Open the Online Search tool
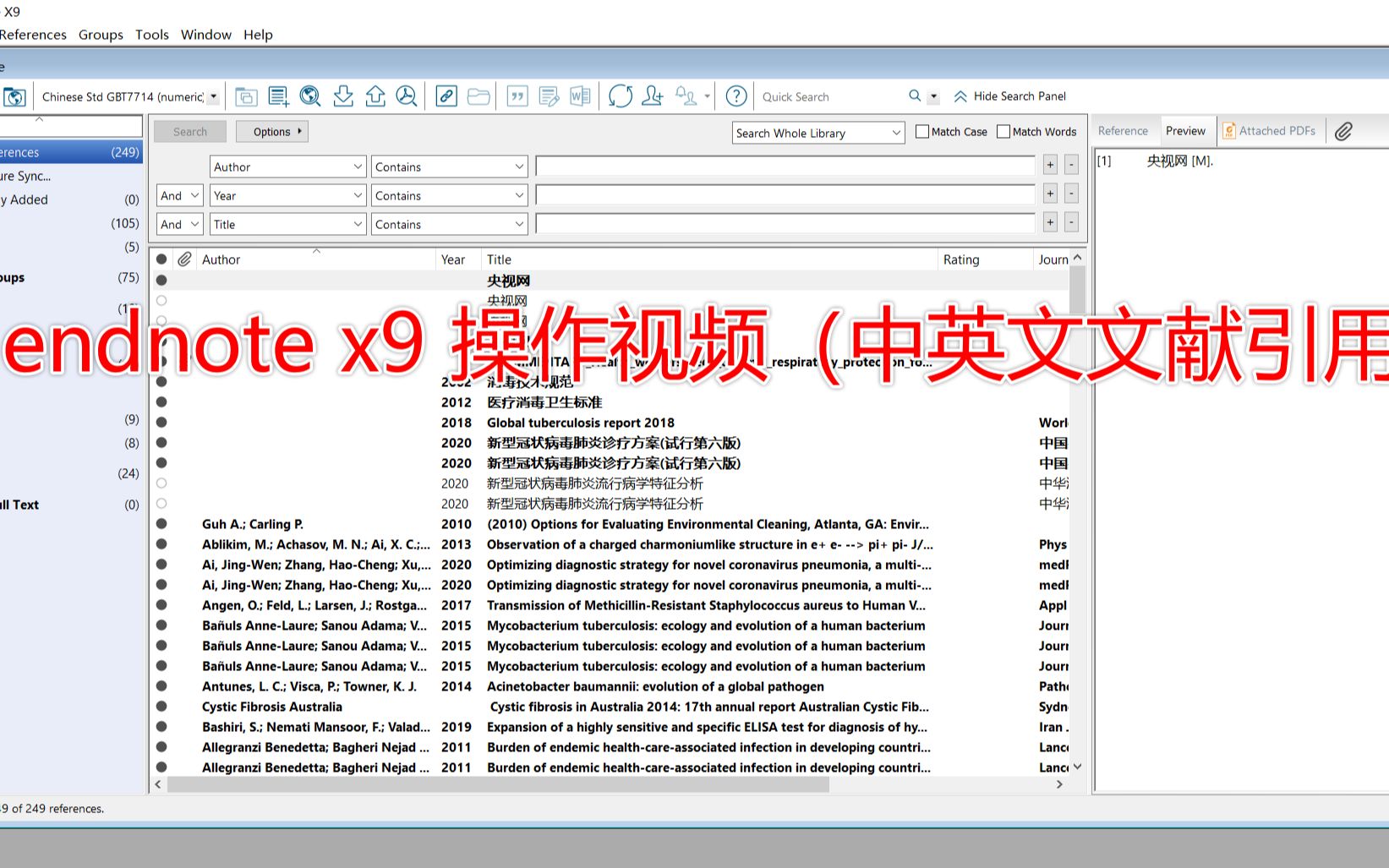The width and height of the screenshot is (1389, 868). point(310,96)
